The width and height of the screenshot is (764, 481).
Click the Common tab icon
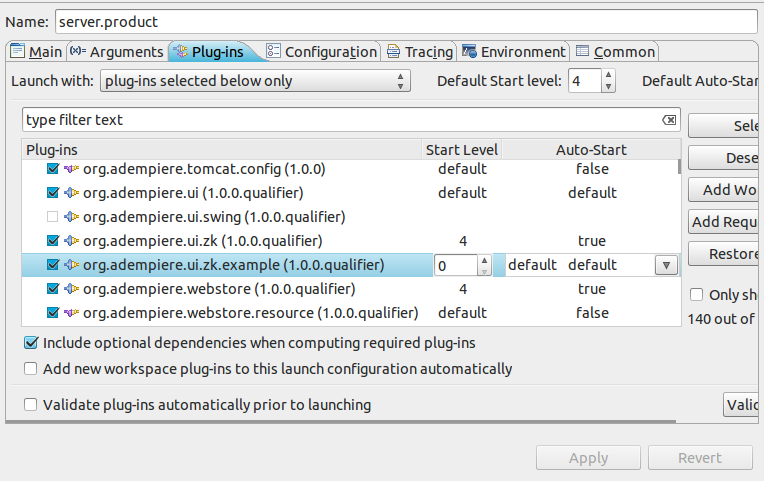582,51
